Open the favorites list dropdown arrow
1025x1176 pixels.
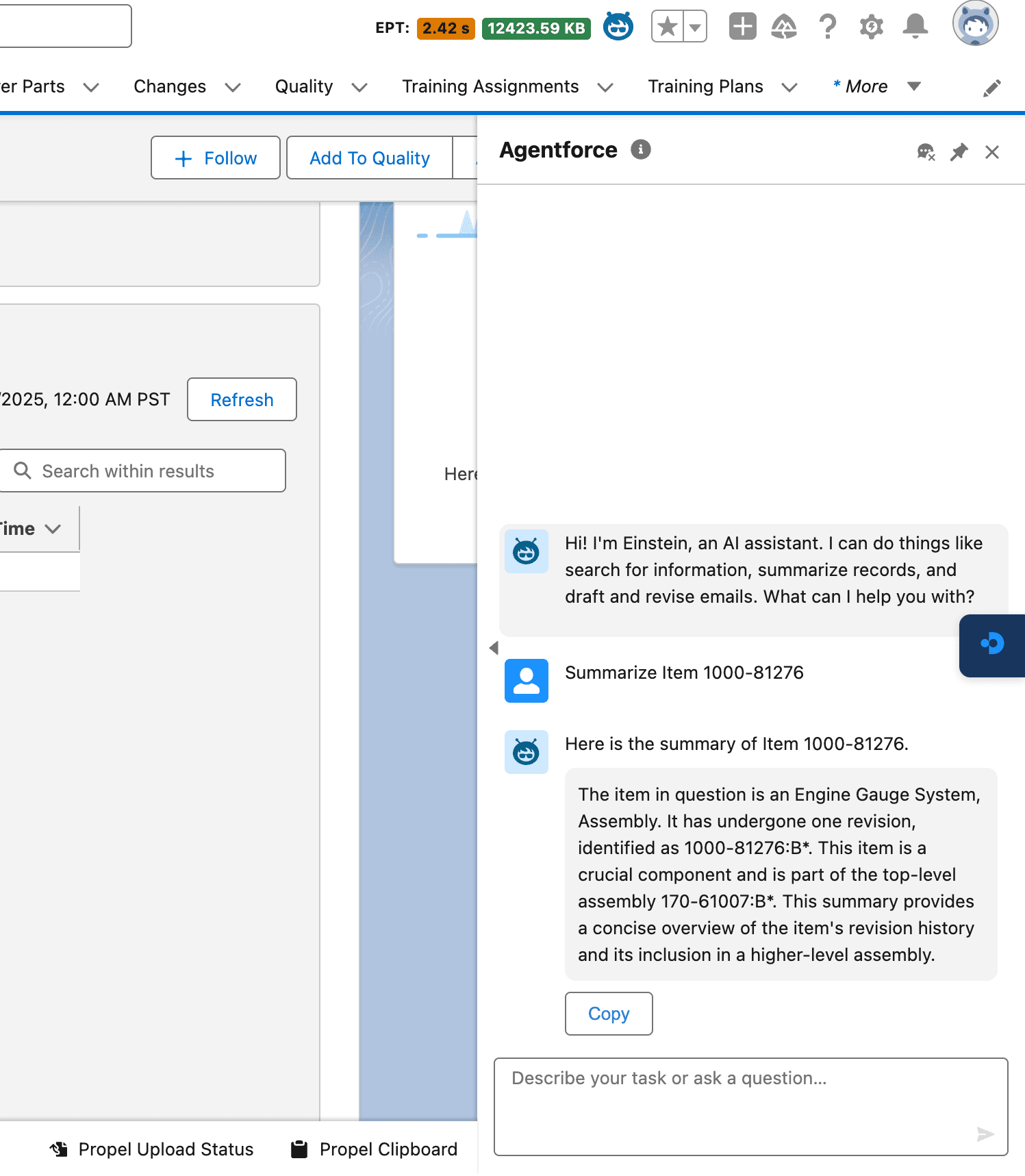point(695,27)
